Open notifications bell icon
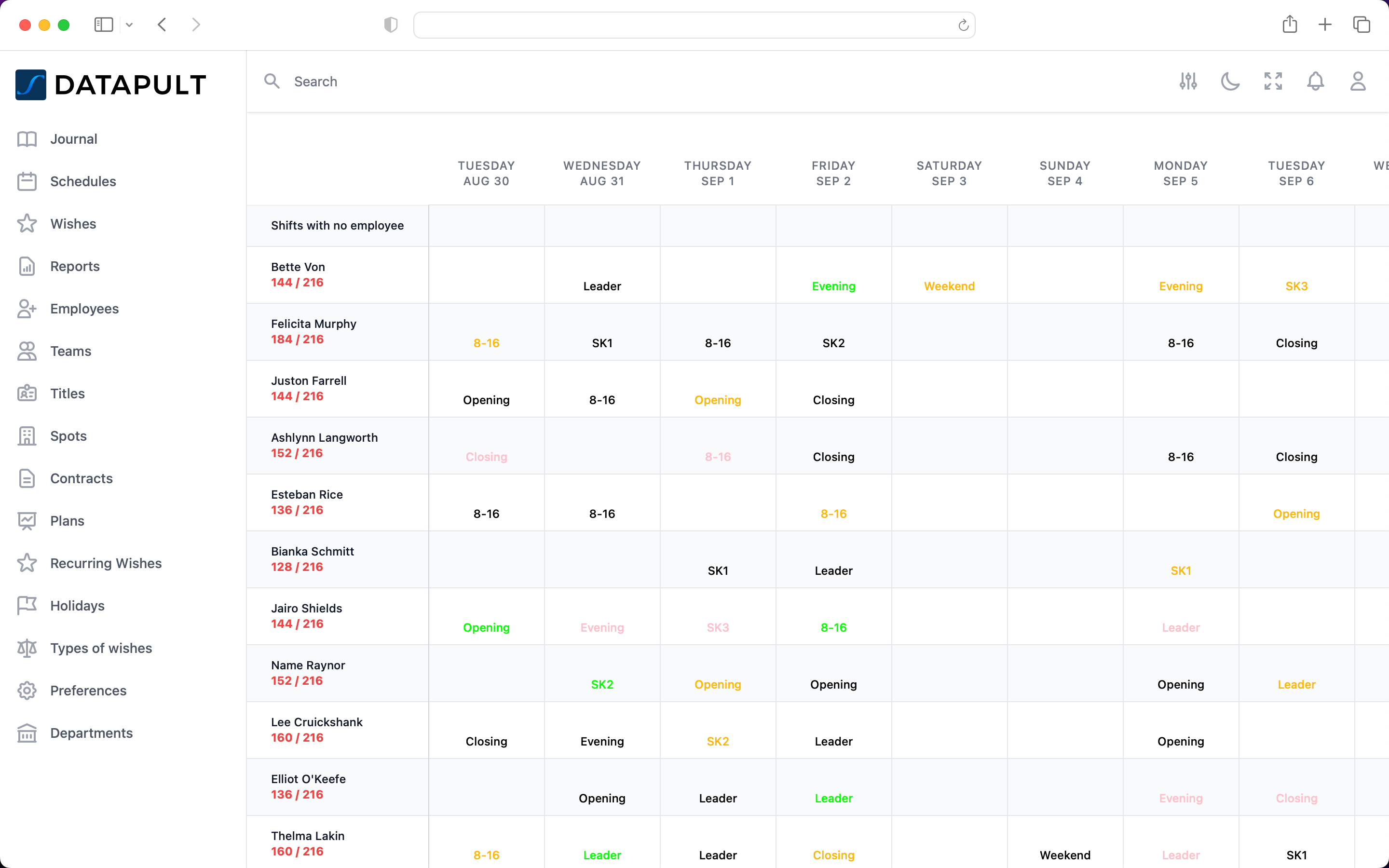1389x868 pixels. [x=1315, y=81]
